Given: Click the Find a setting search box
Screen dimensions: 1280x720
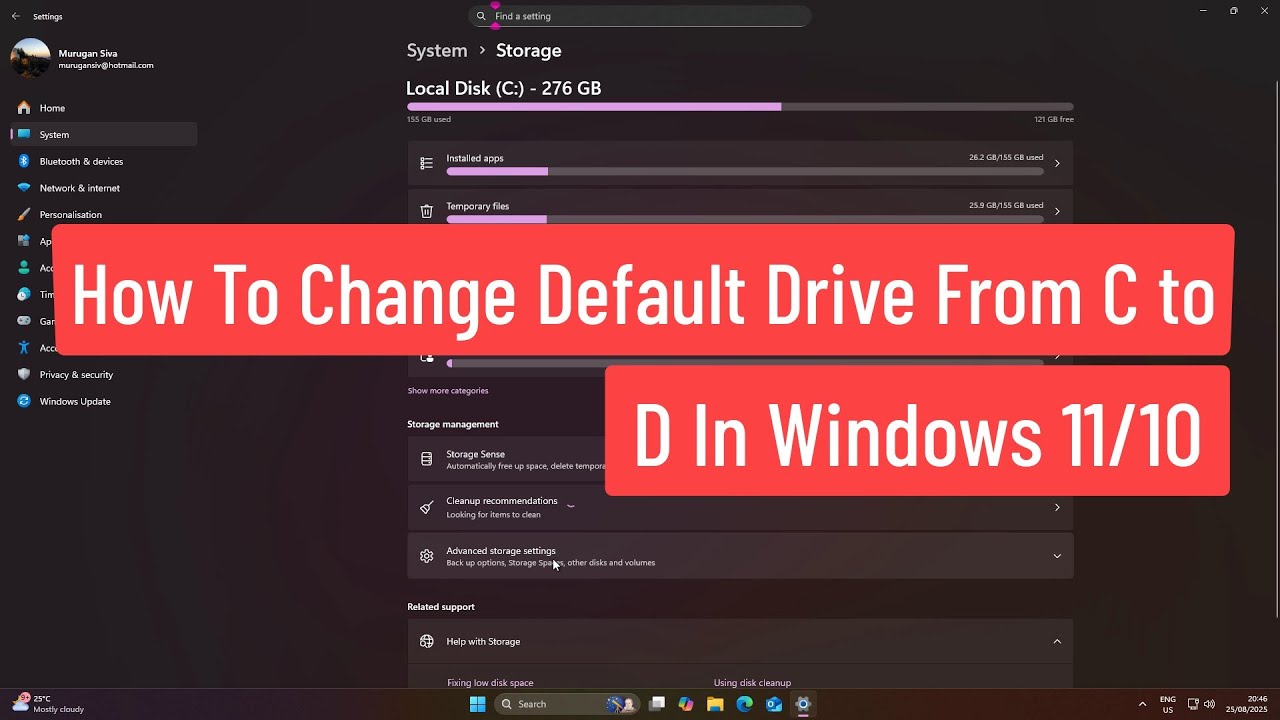Looking at the screenshot, I should click(x=640, y=16).
